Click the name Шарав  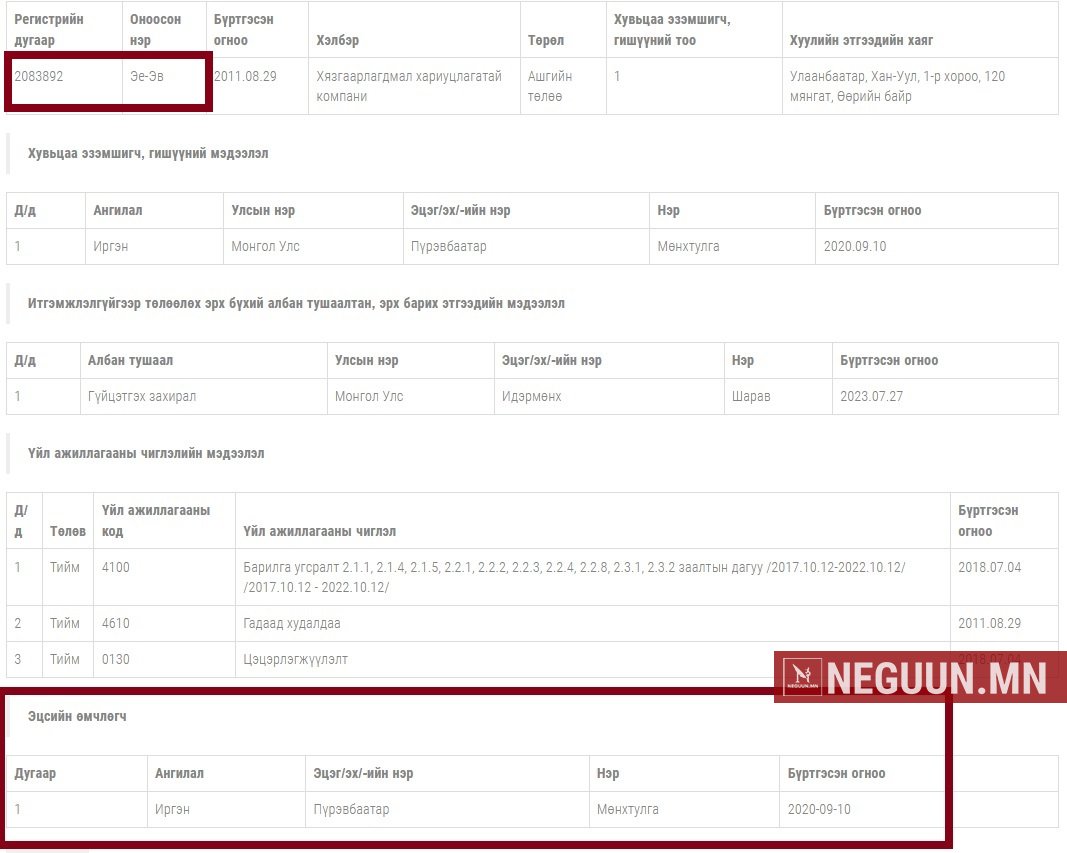pos(751,396)
